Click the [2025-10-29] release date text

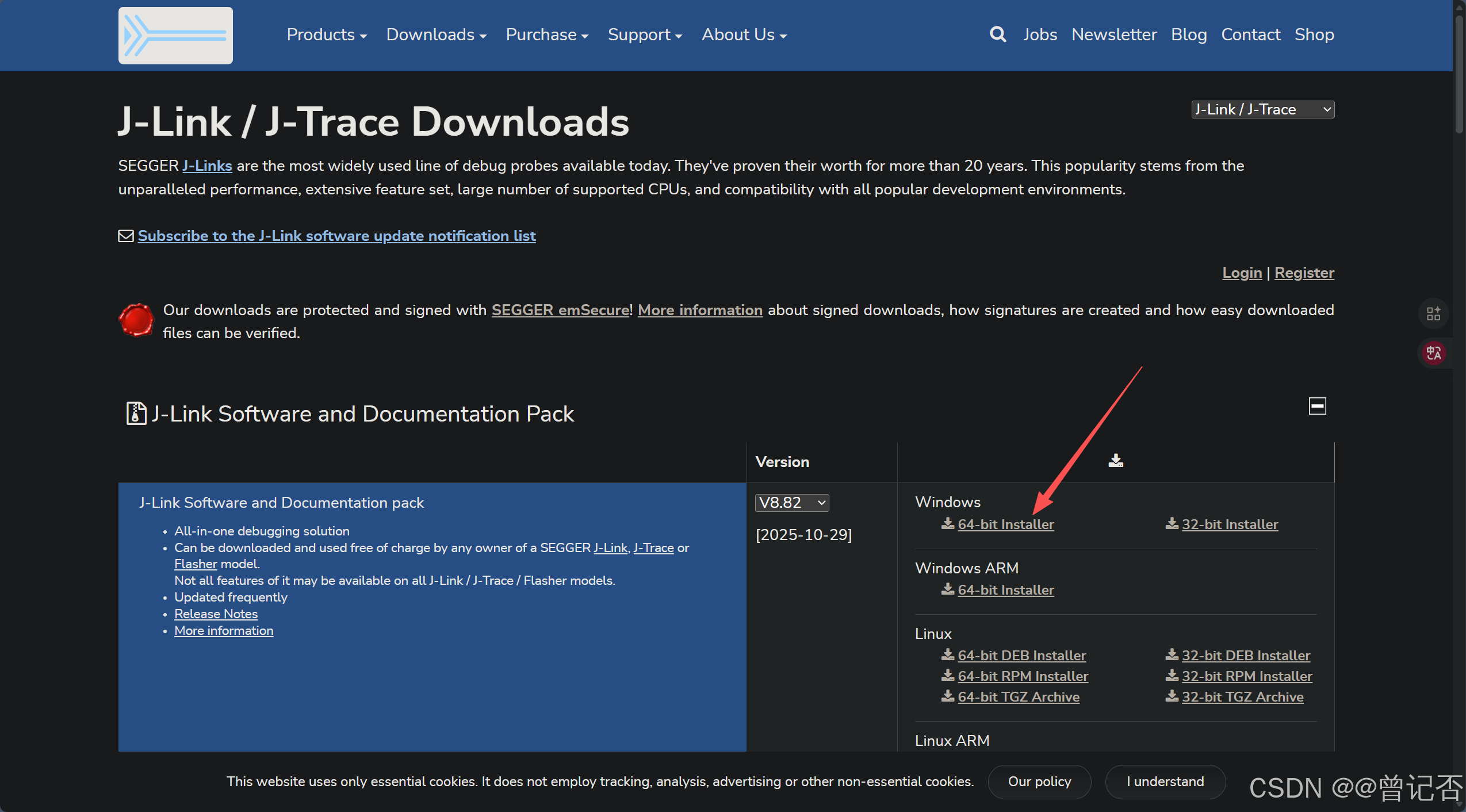click(803, 535)
